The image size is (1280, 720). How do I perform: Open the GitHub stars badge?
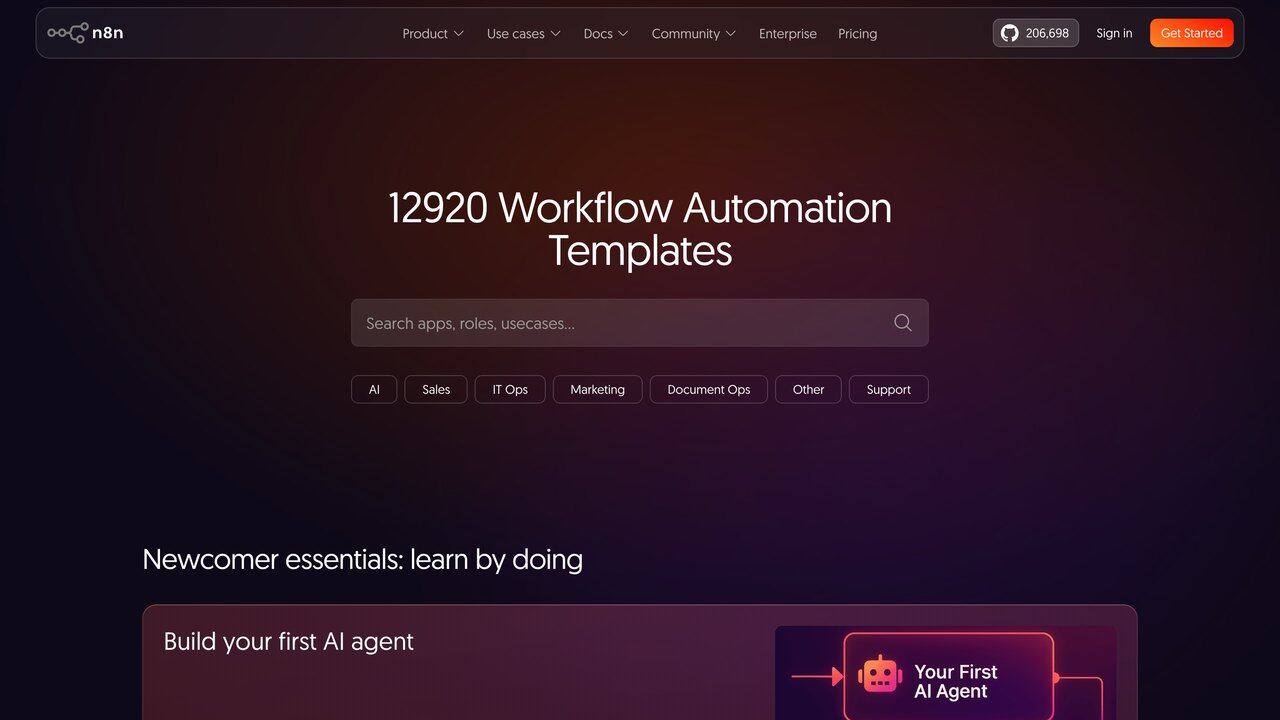point(1035,33)
